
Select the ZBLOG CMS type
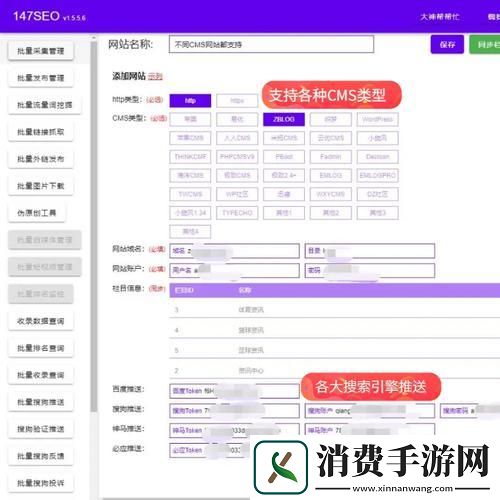coord(284,119)
